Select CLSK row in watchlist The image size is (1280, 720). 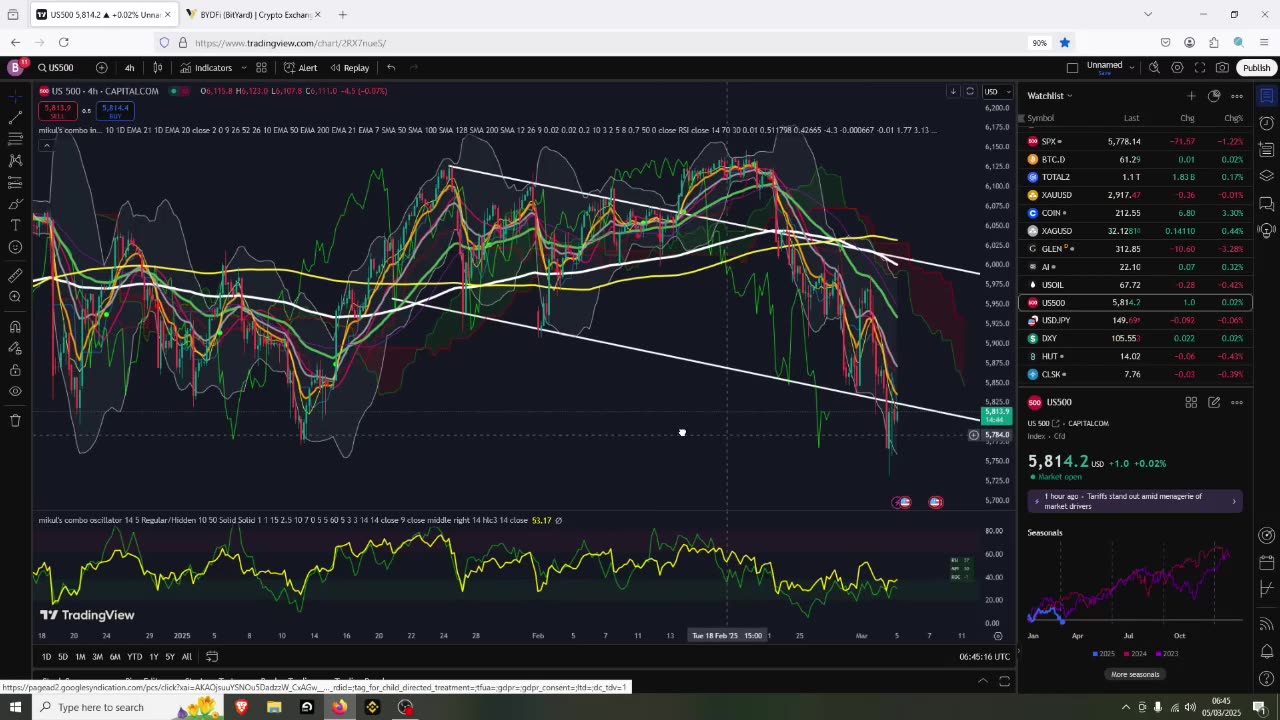(1135, 374)
